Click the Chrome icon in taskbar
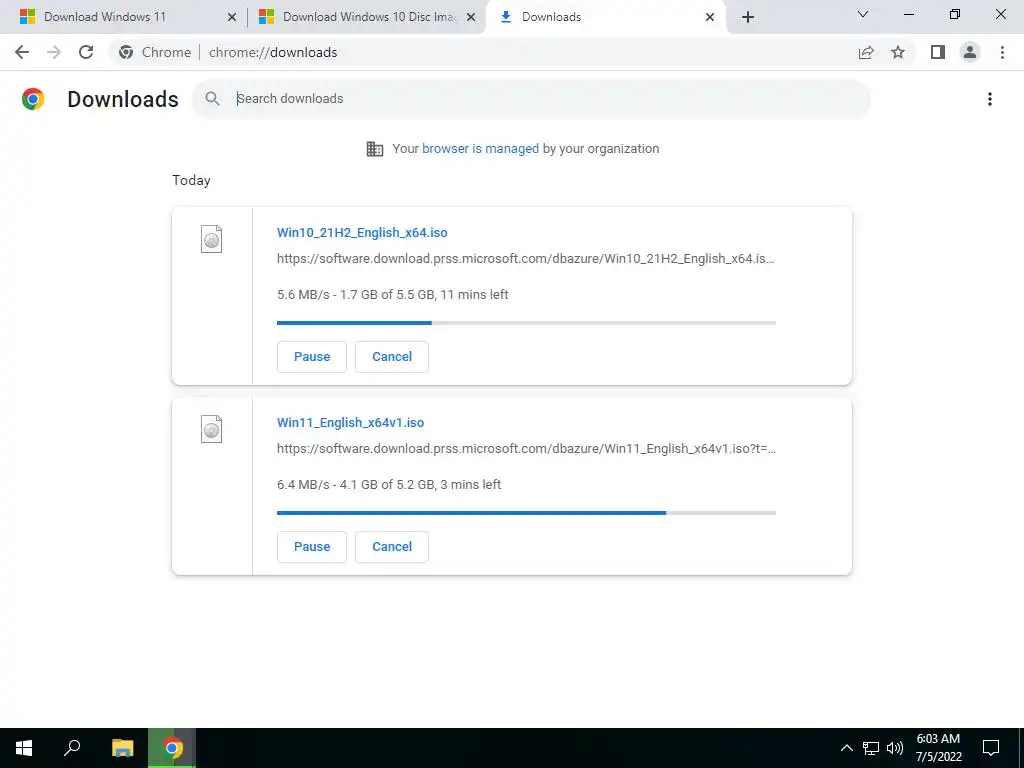The height and width of the screenshot is (768, 1024). pos(172,748)
